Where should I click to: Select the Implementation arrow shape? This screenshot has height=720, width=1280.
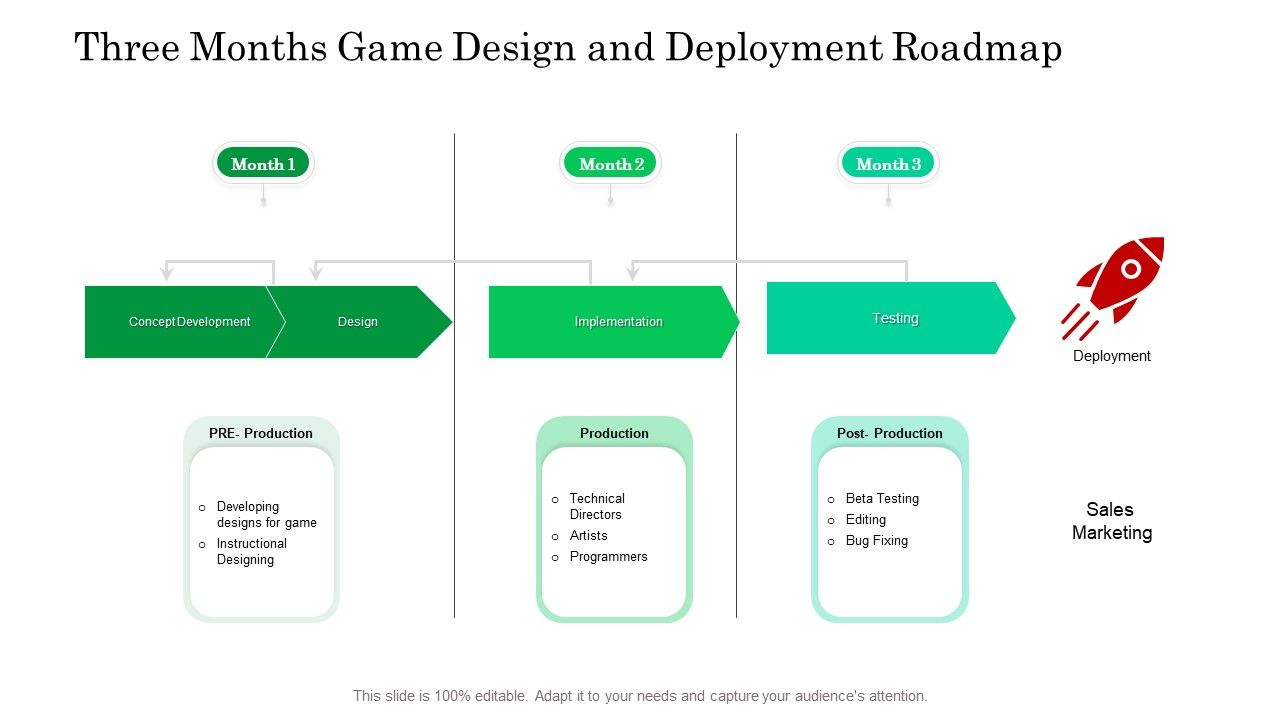(612, 322)
